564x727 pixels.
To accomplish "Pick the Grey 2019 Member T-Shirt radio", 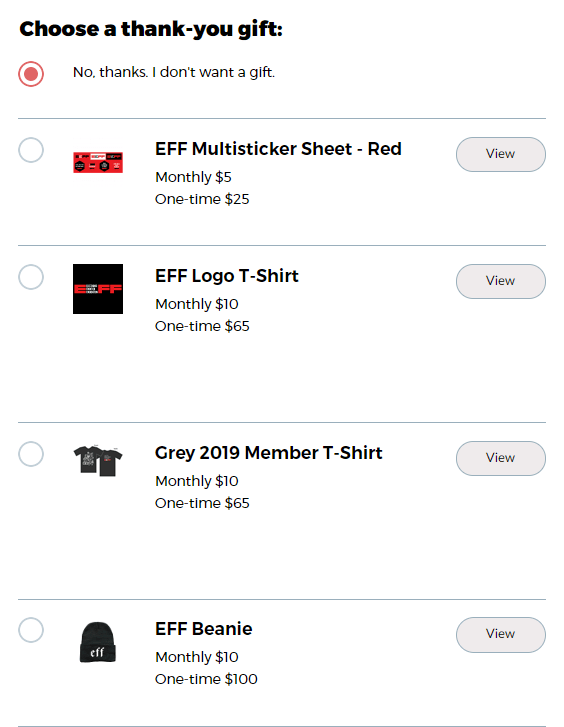I will tap(31, 454).
